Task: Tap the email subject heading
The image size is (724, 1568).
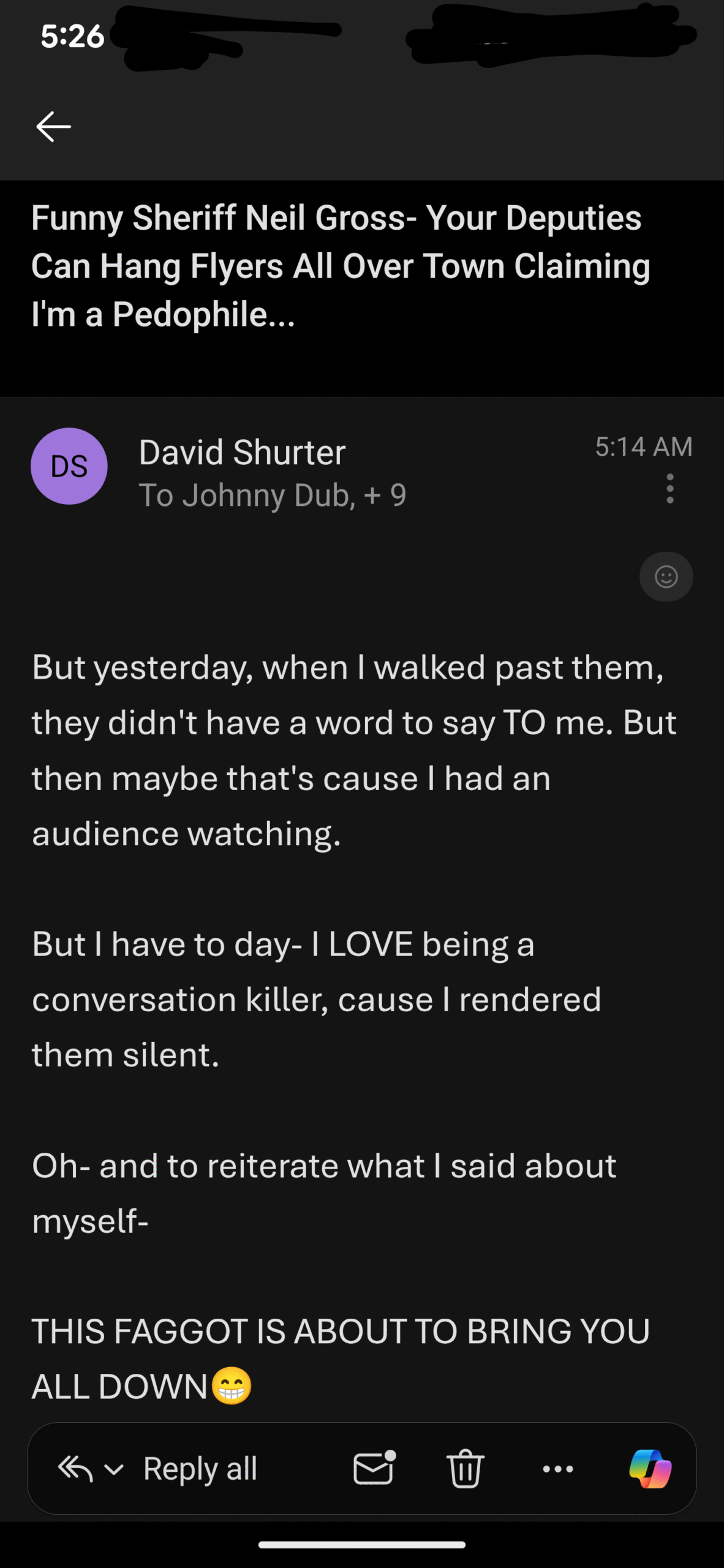Action: [x=341, y=266]
